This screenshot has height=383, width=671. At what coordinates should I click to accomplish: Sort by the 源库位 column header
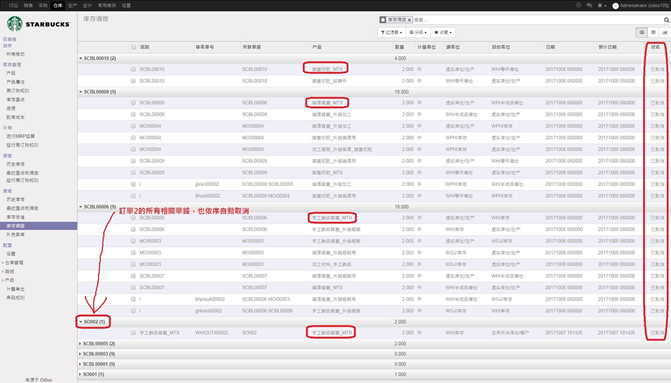click(453, 47)
